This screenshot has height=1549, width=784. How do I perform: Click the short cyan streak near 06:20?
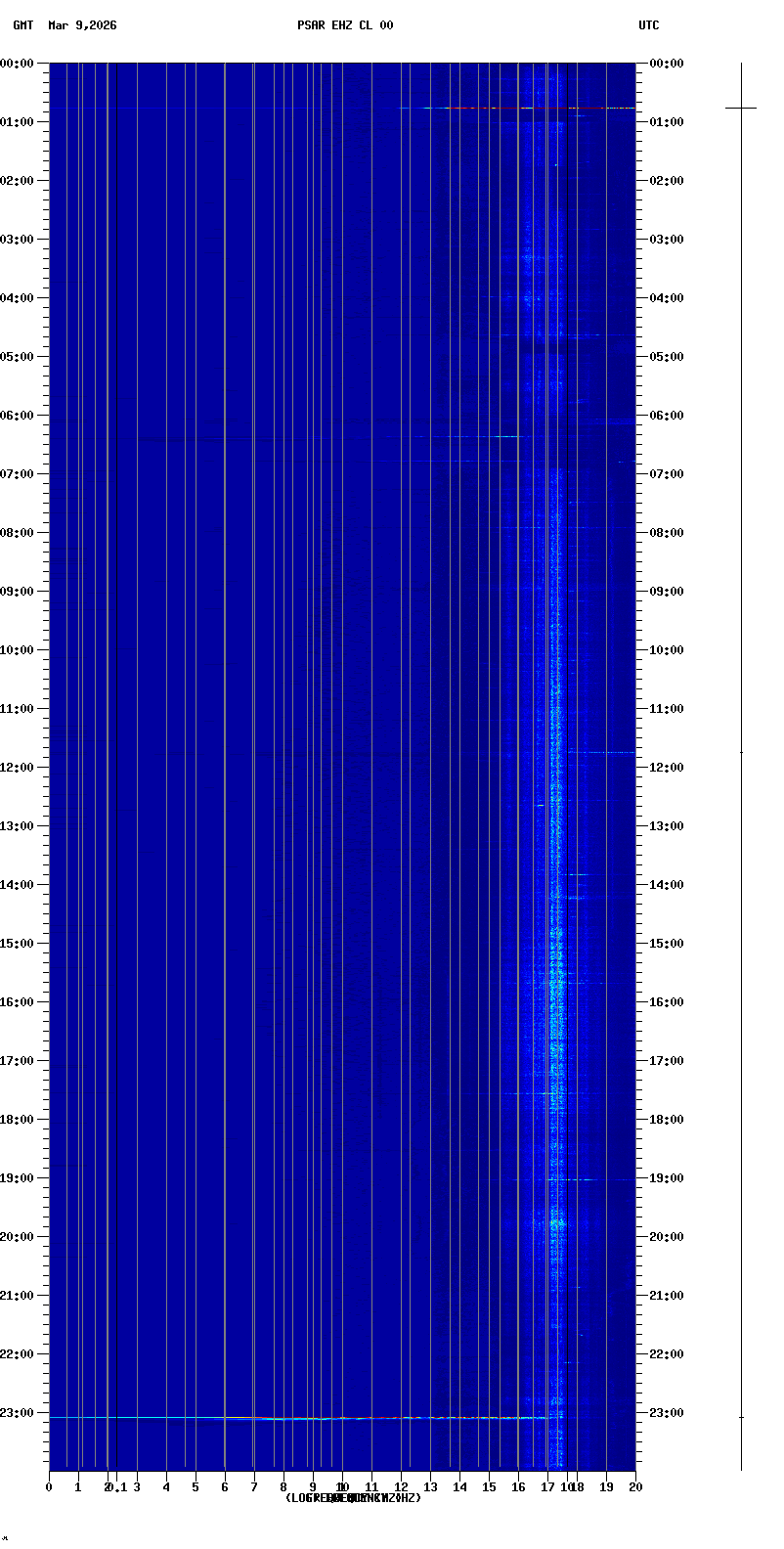click(506, 436)
